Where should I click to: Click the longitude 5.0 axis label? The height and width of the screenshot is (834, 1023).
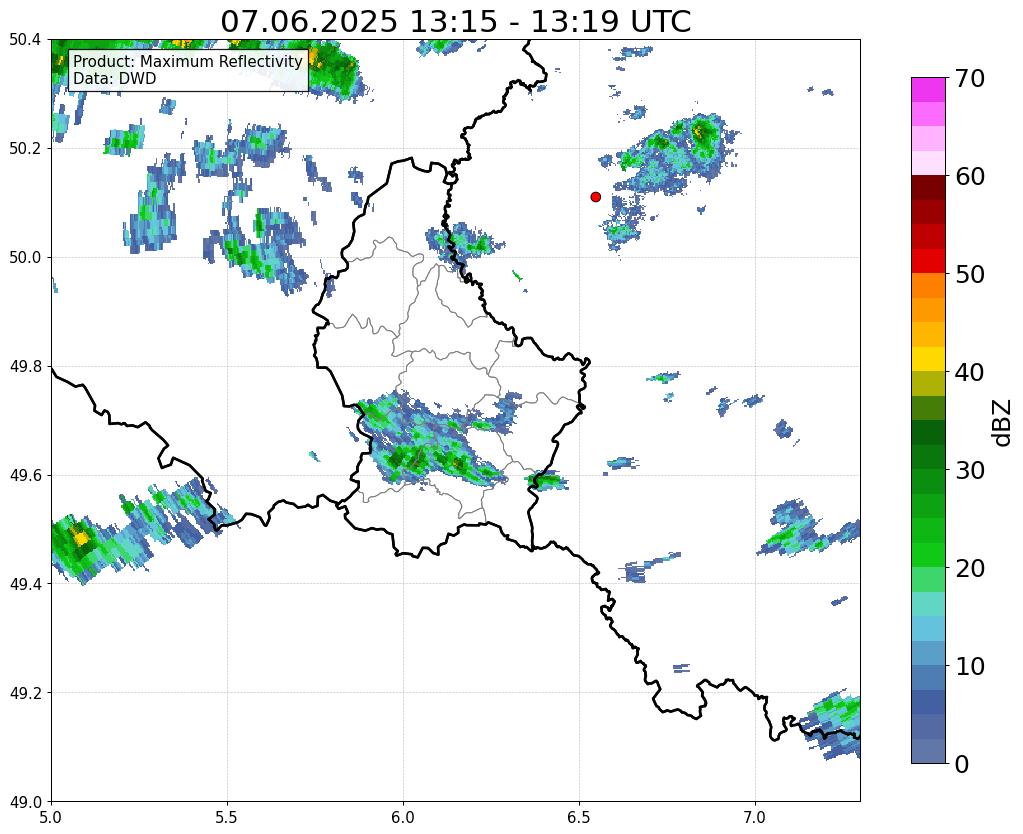point(51,817)
